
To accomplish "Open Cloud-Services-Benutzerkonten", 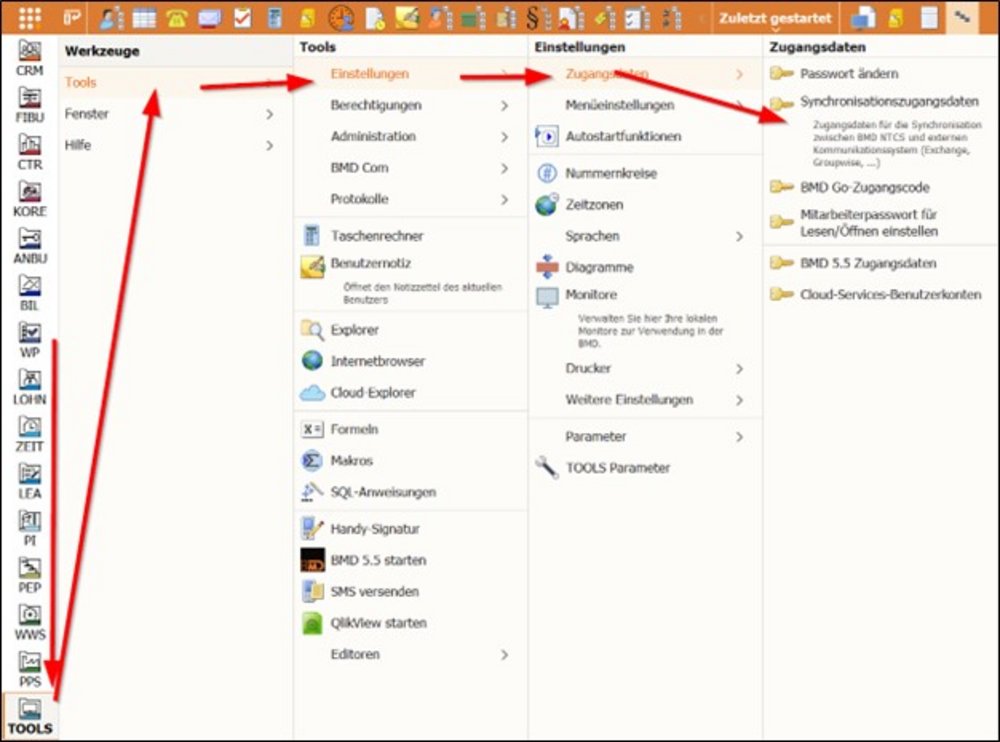I will pos(890,295).
